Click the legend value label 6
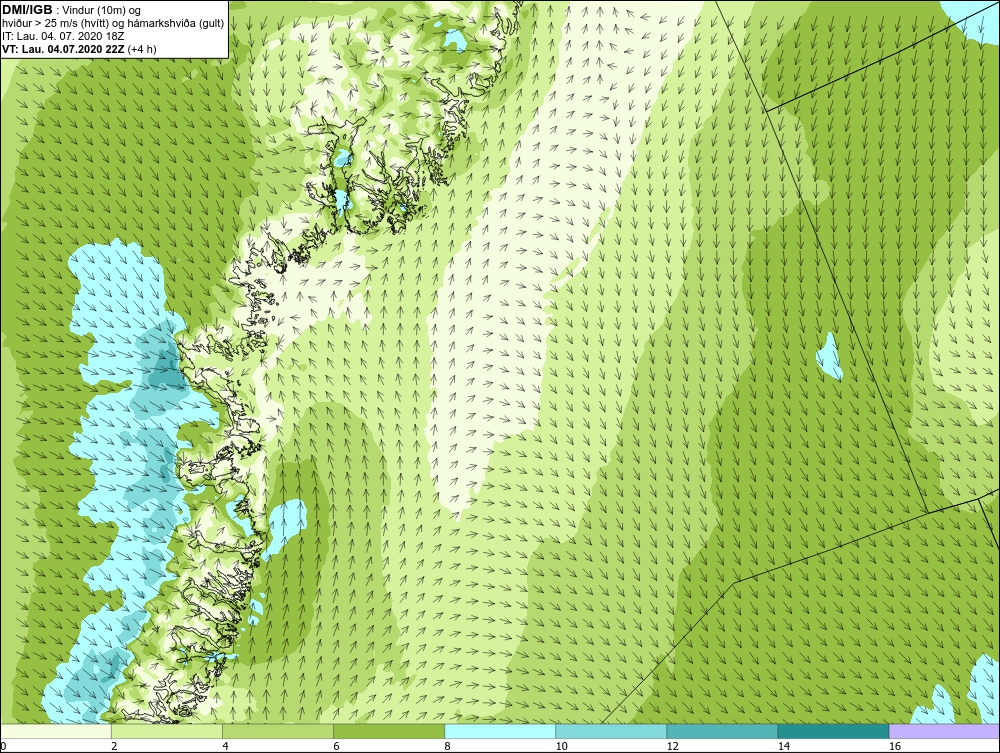The width and height of the screenshot is (1000, 753). (x=336, y=746)
